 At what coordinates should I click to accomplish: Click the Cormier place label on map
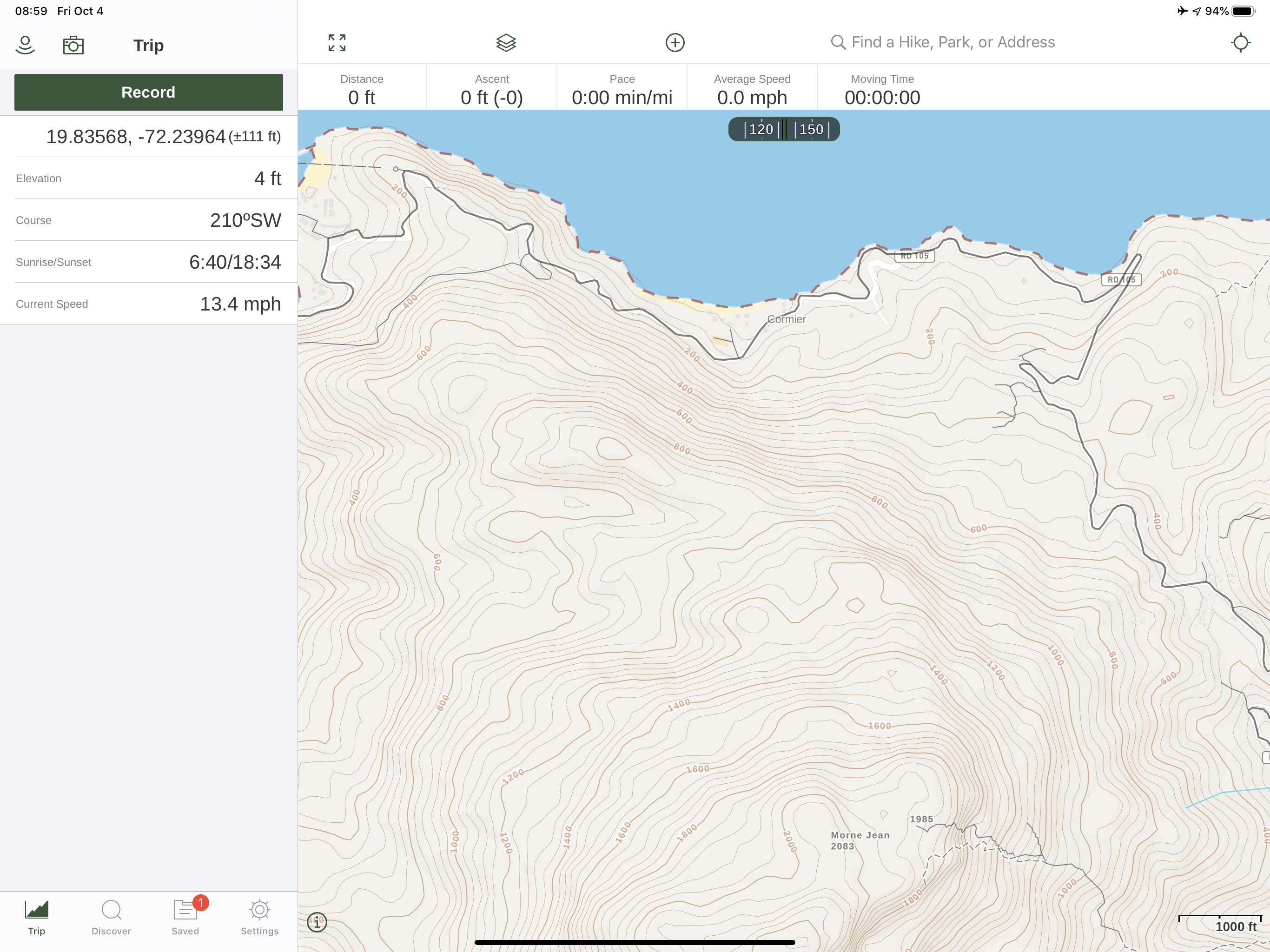pyautogui.click(x=787, y=319)
